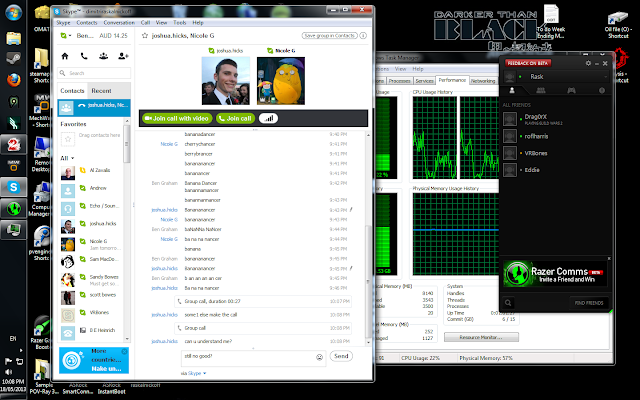Viewport: 640px width, 400px height.
Task: Select contact Sandy Bowes
Action: (x=91, y=280)
